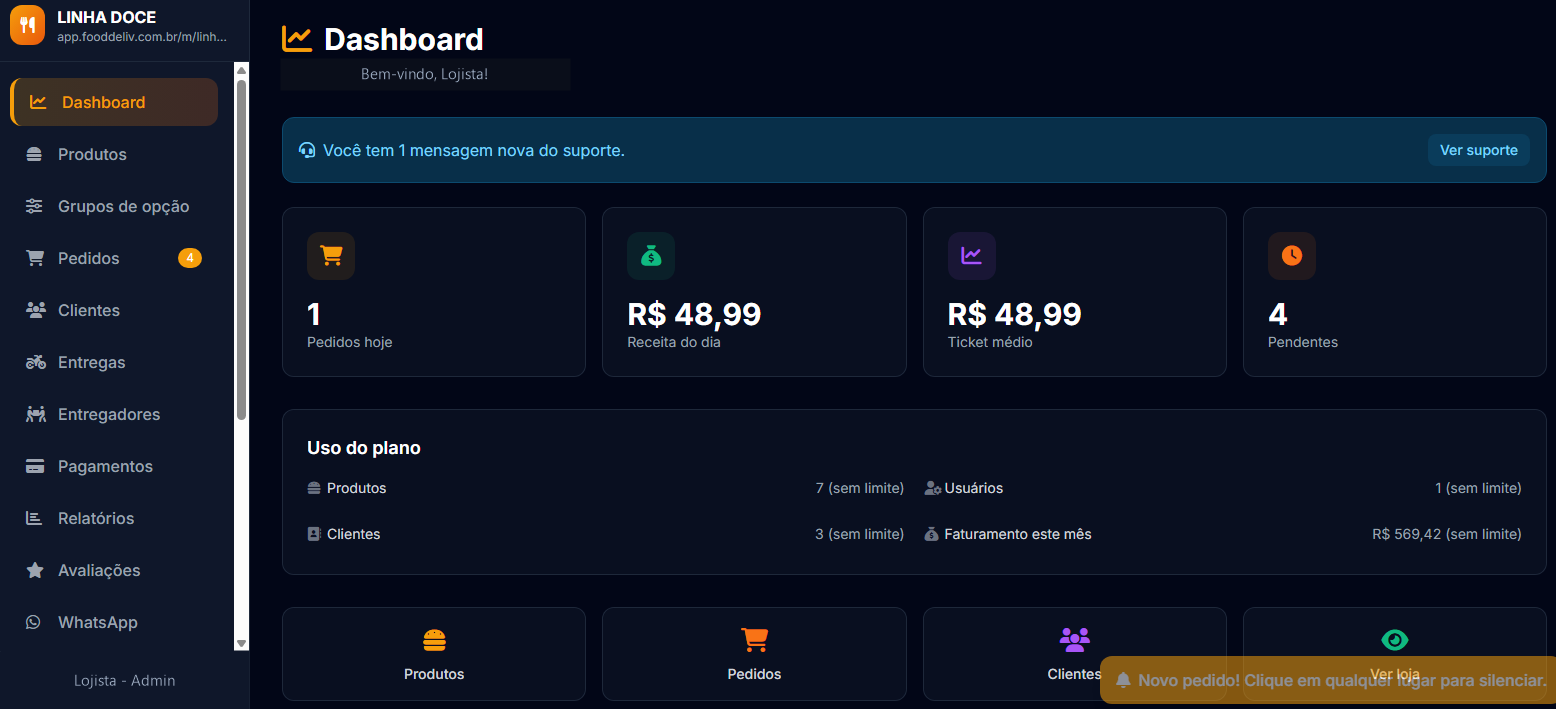The image size is (1556, 709).
Task: Click the headset icon in support banner
Action: [x=307, y=150]
